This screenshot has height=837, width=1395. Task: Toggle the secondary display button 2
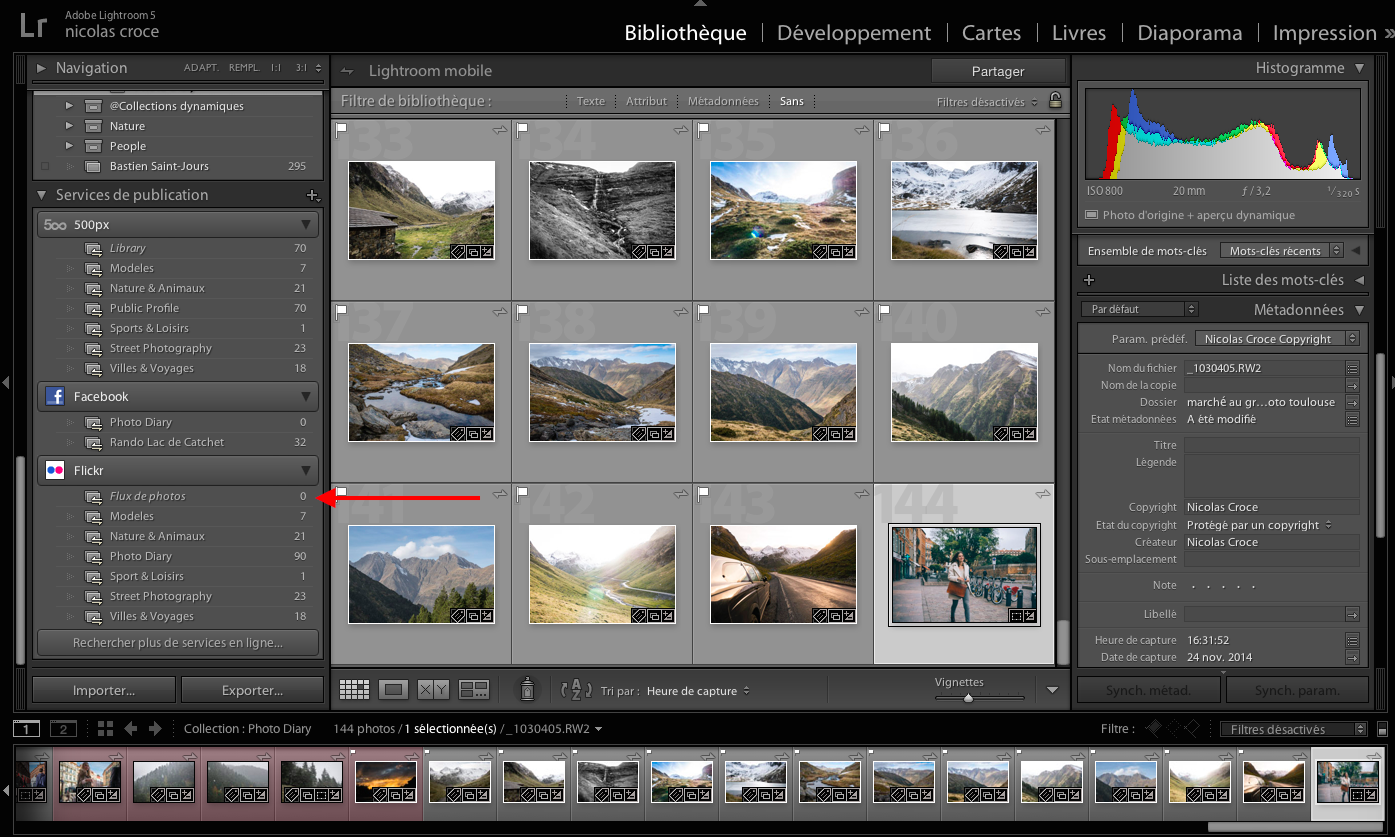pos(63,729)
